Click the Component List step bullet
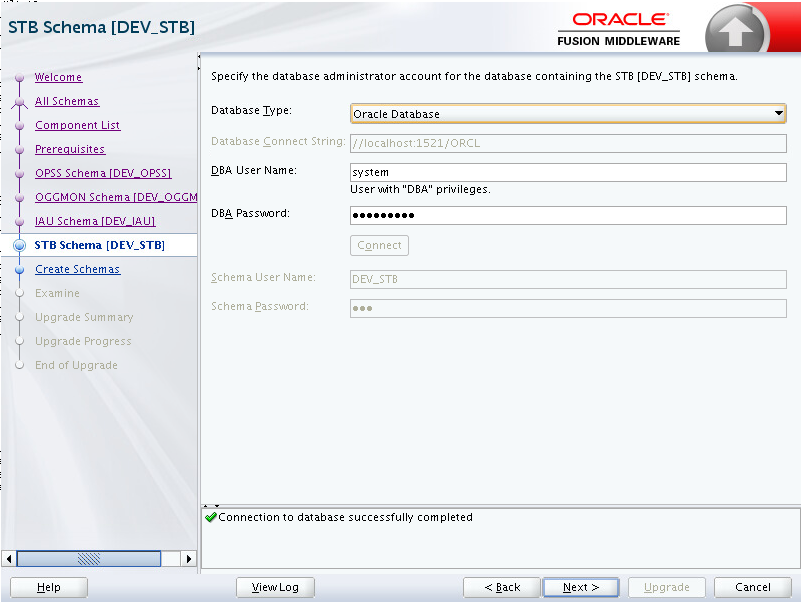 click(20, 125)
